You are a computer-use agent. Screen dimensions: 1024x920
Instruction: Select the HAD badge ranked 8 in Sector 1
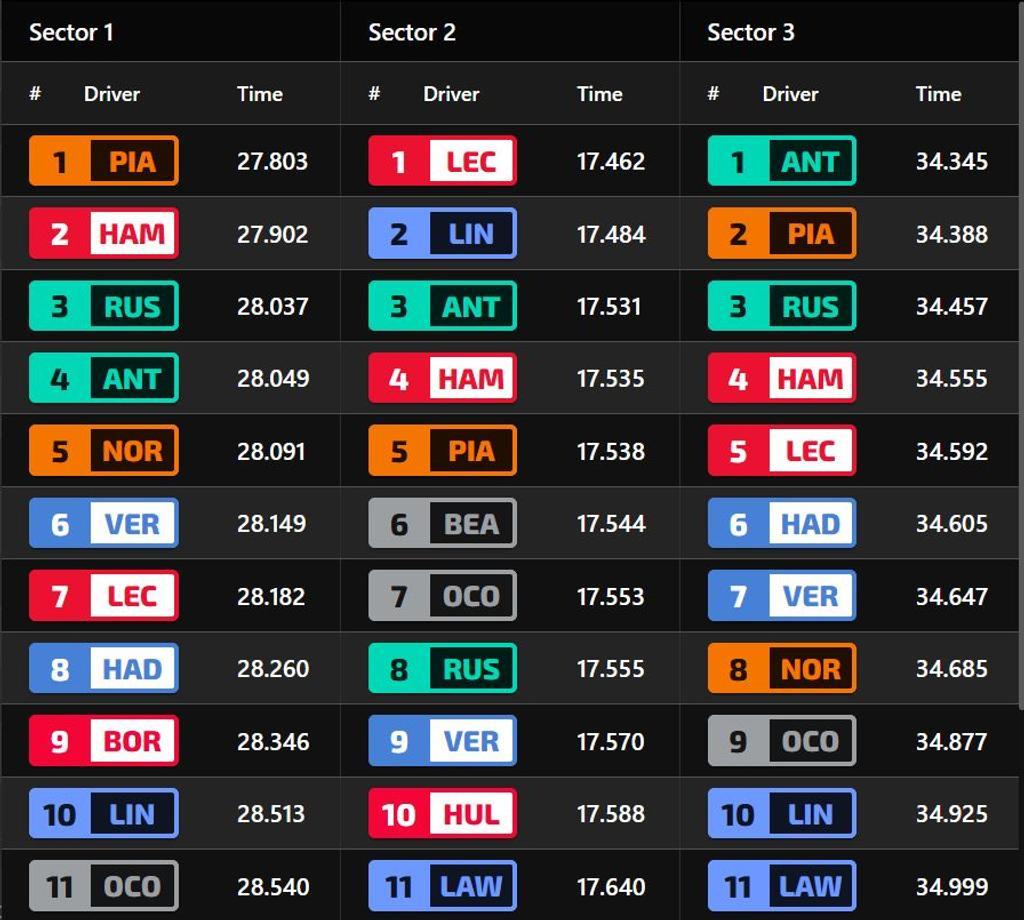pyautogui.click(x=104, y=668)
